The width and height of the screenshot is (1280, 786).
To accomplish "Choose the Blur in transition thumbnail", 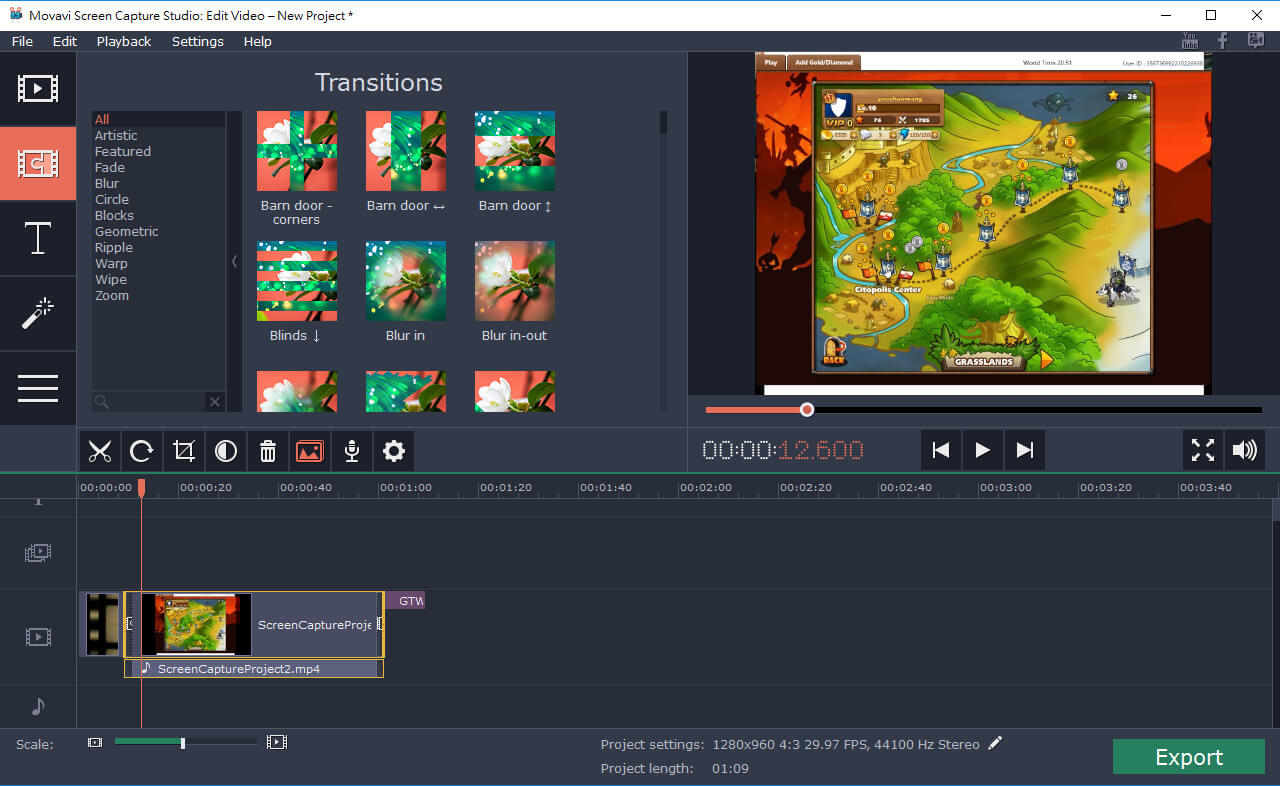I will (405, 281).
